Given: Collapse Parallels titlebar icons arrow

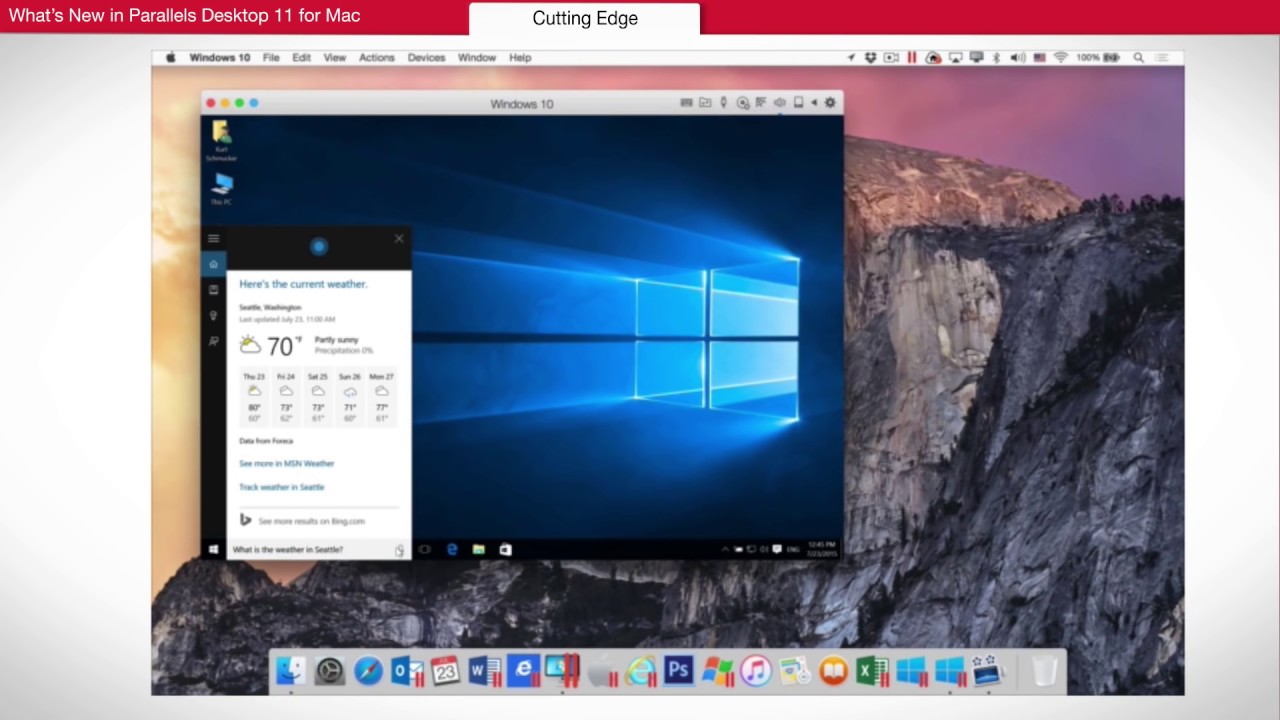Looking at the screenshot, I should click(x=814, y=103).
